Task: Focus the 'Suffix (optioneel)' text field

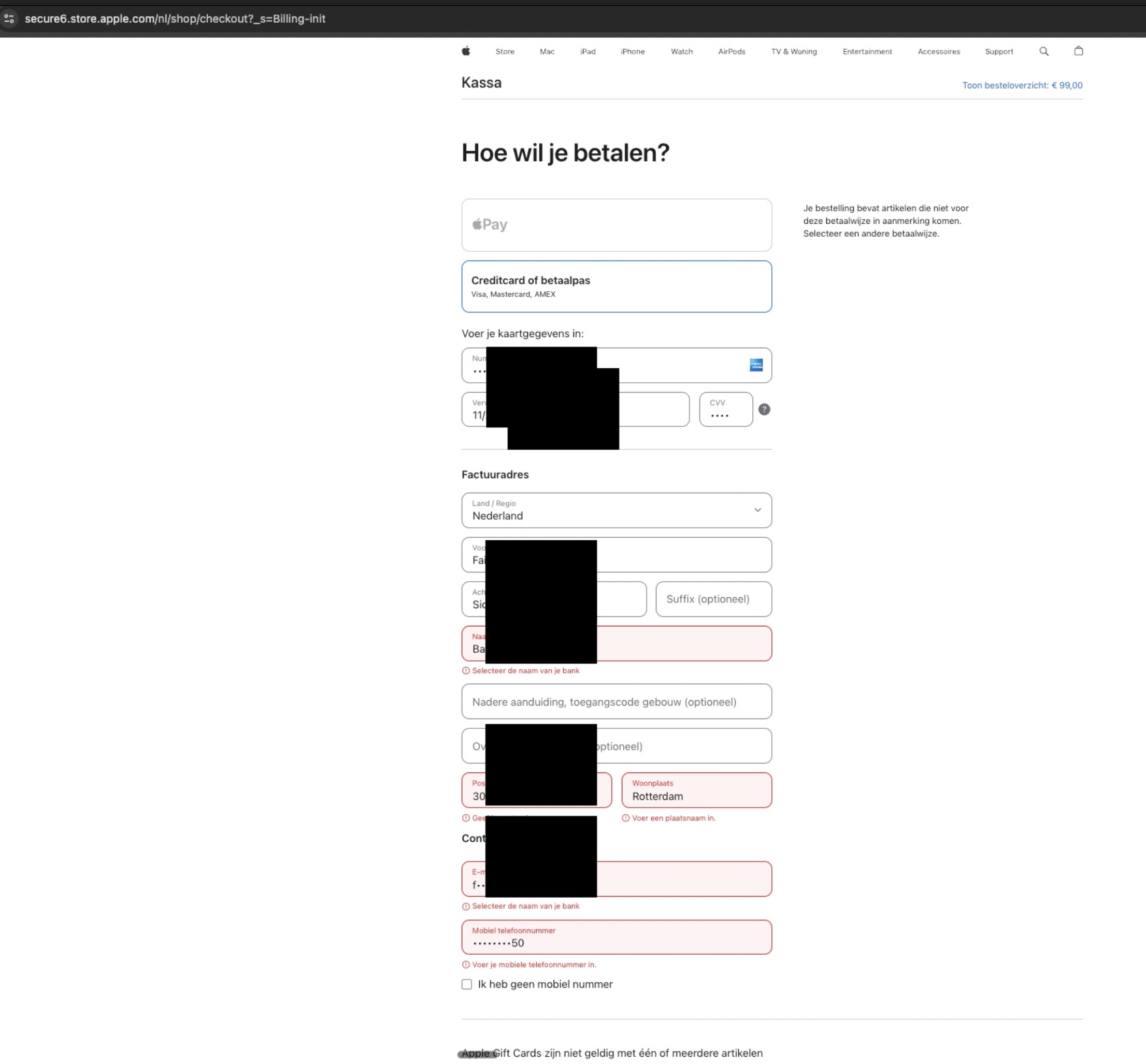Action: [713, 599]
